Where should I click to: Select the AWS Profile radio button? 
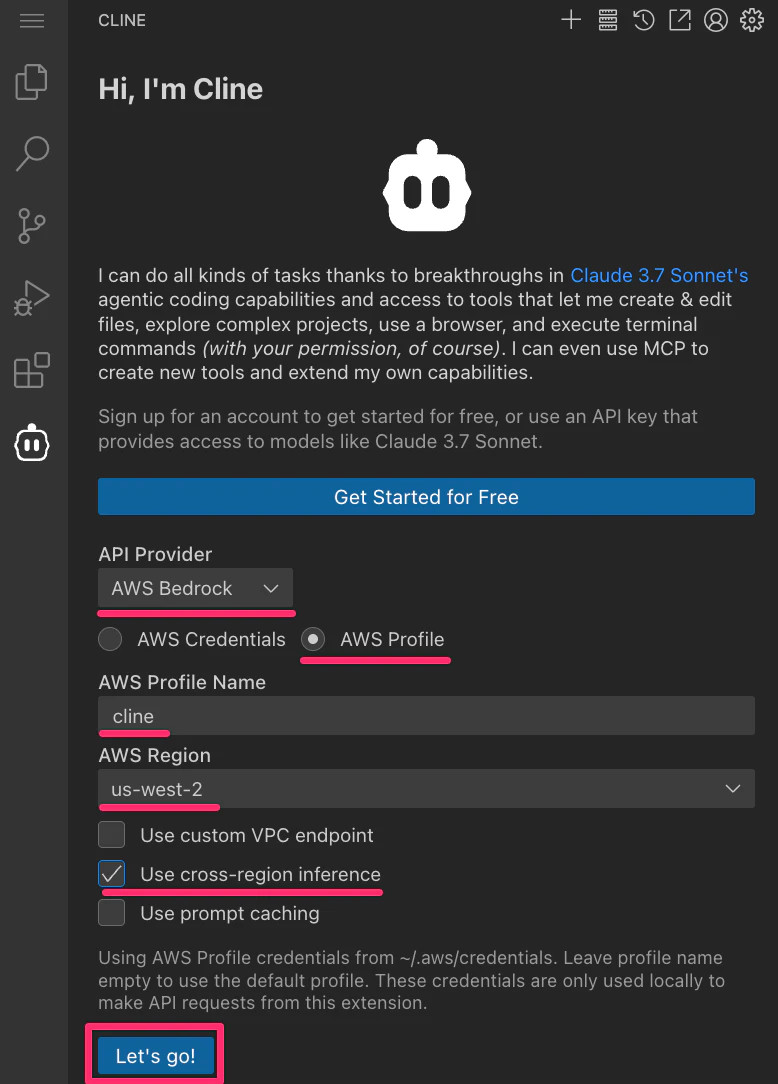tap(313, 639)
